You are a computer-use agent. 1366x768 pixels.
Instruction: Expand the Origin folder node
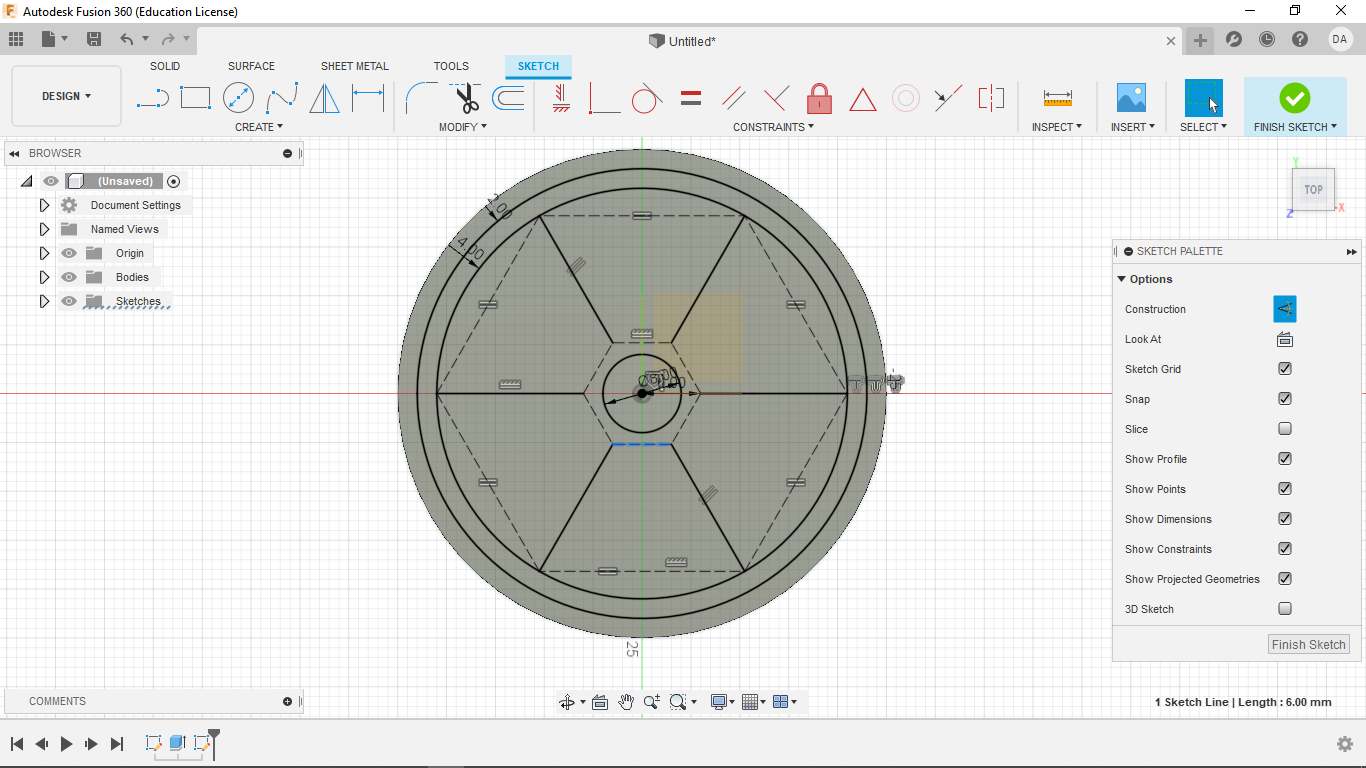44,253
